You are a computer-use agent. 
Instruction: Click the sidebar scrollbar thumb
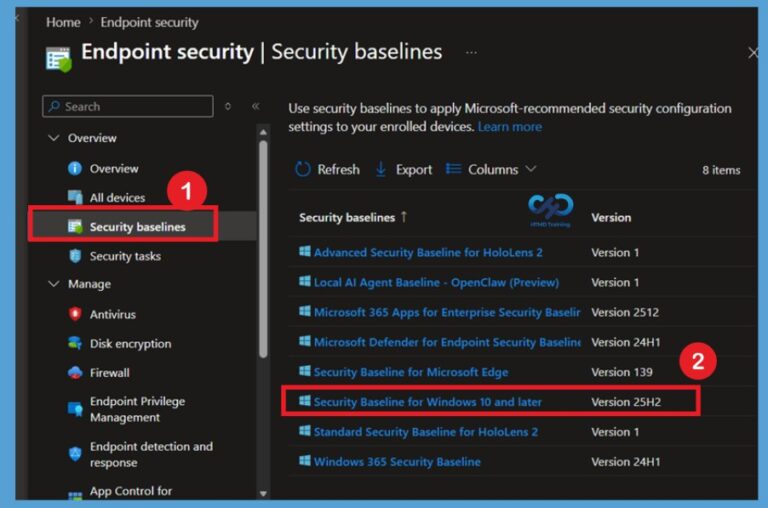(x=263, y=249)
